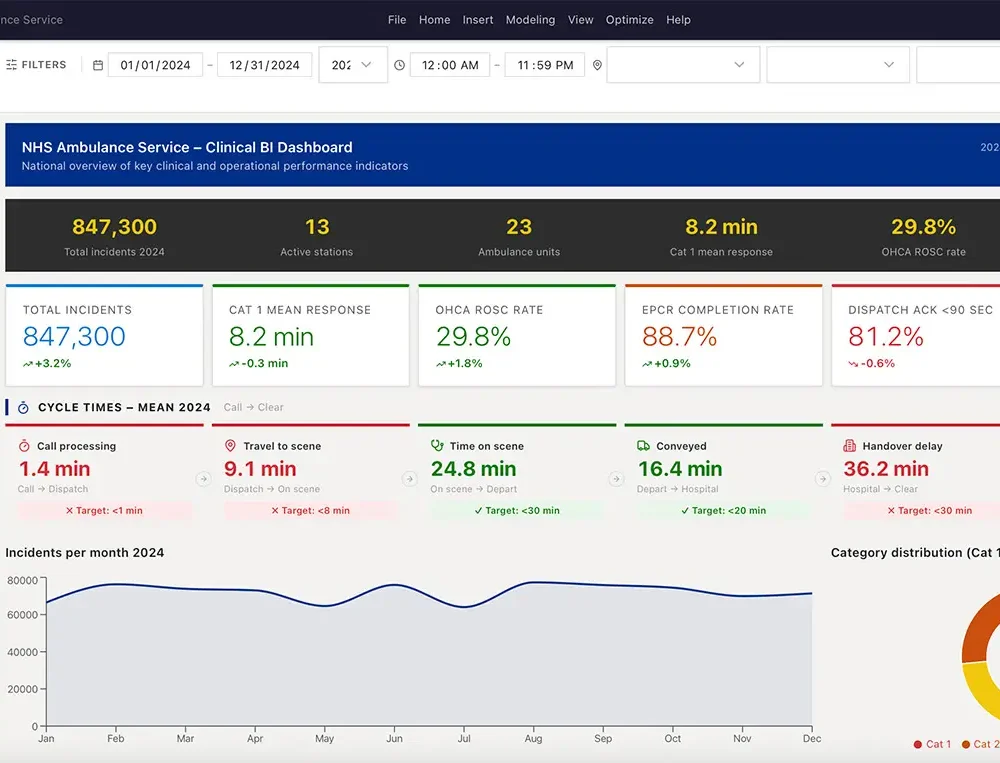The width and height of the screenshot is (1000, 763).
Task: Click the EPCR +0.9% trend icon
Action: point(647,364)
